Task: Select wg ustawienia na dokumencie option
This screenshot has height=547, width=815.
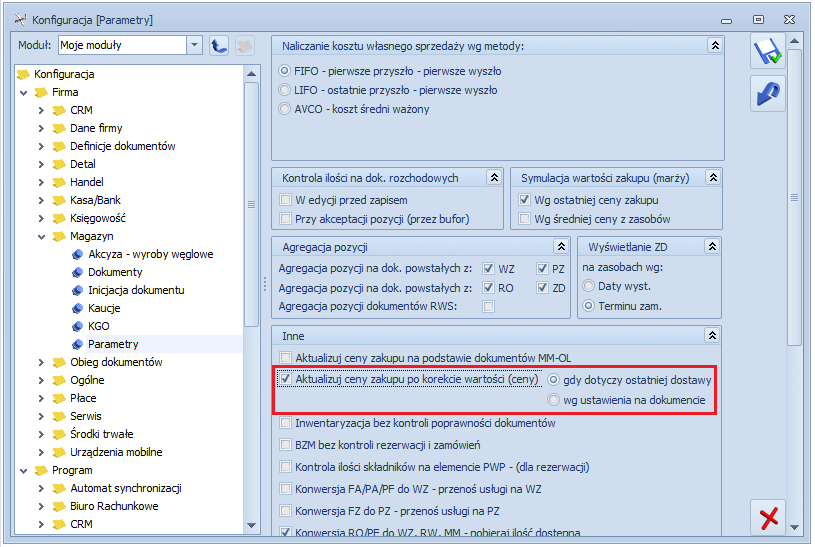Action: pyautogui.click(x=554, y=400)
